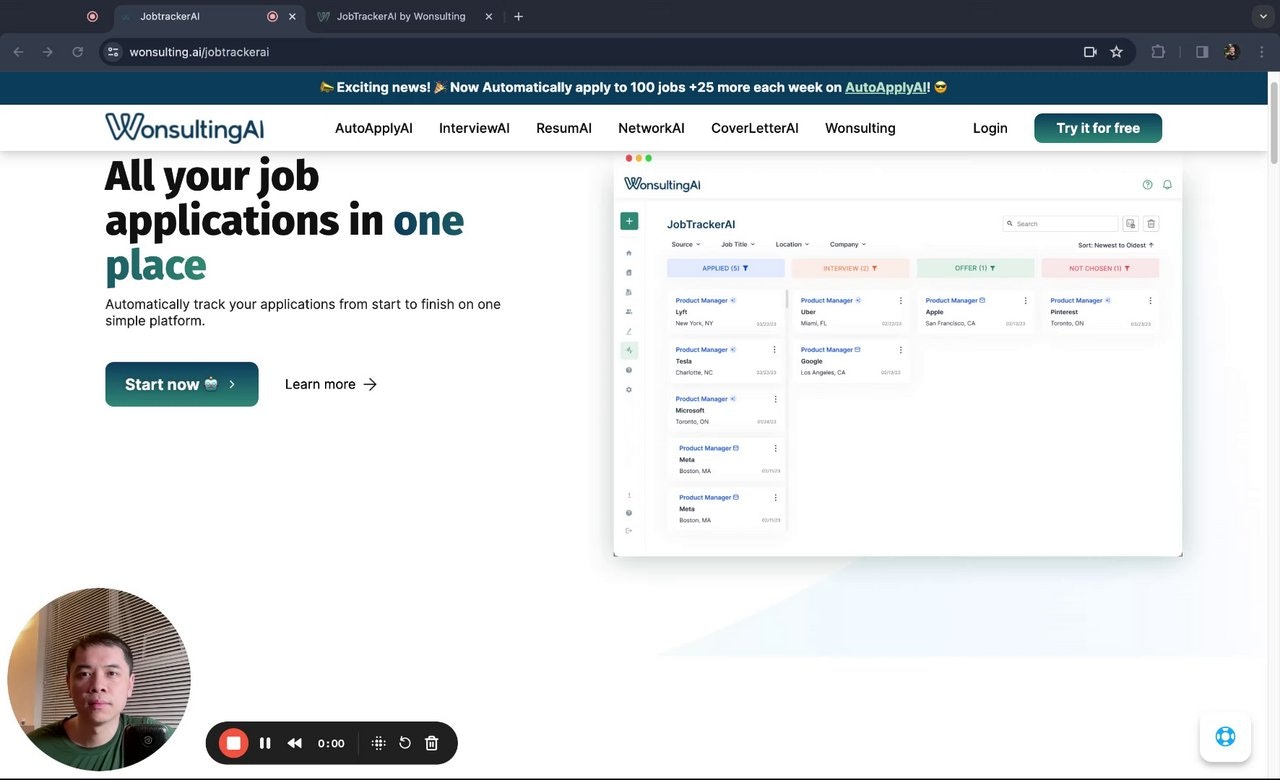Open the chat support bubble
1280x780 pixels.
pos(1224,736)
